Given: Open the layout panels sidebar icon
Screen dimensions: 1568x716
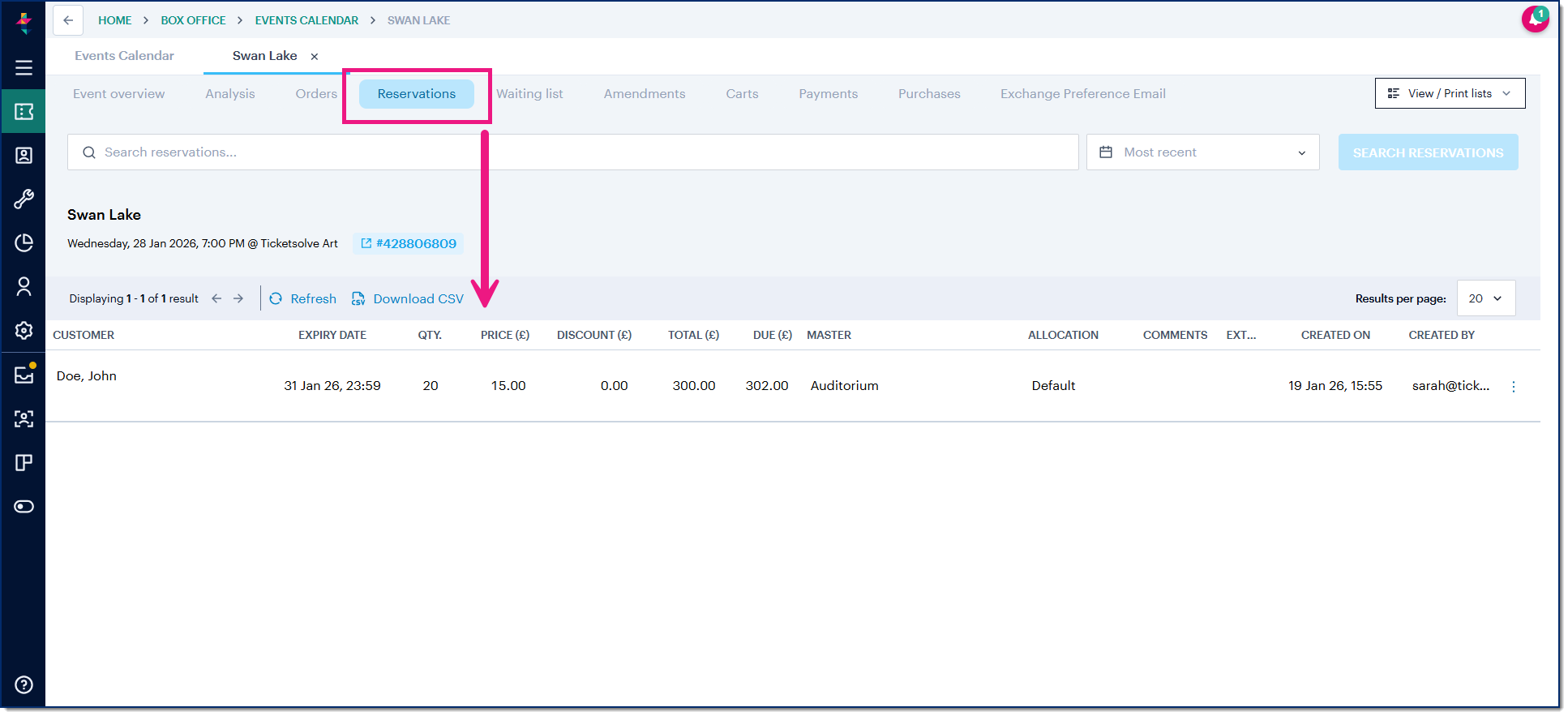Looking at the screenshot, I should [24, 462].
